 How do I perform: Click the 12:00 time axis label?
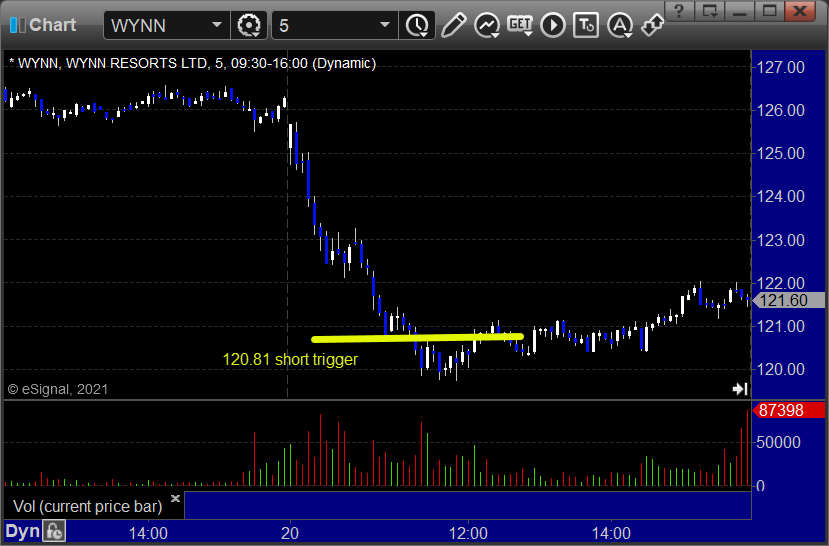coord(468,533)
